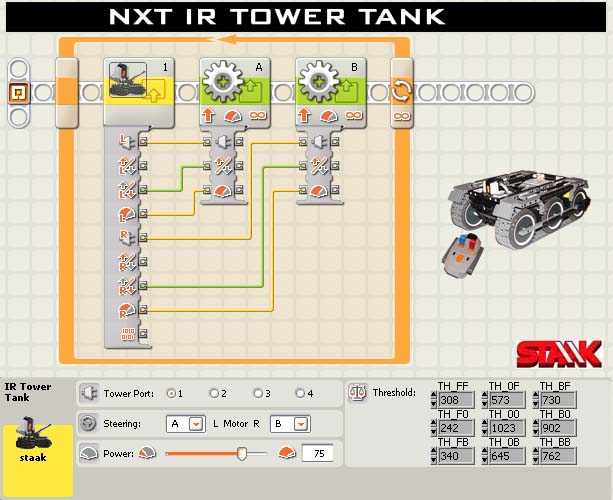The image size is (613, 500).
Task: Select Tower Port 3 radio button
Action: pyautogui.click(x=258, y=393)
